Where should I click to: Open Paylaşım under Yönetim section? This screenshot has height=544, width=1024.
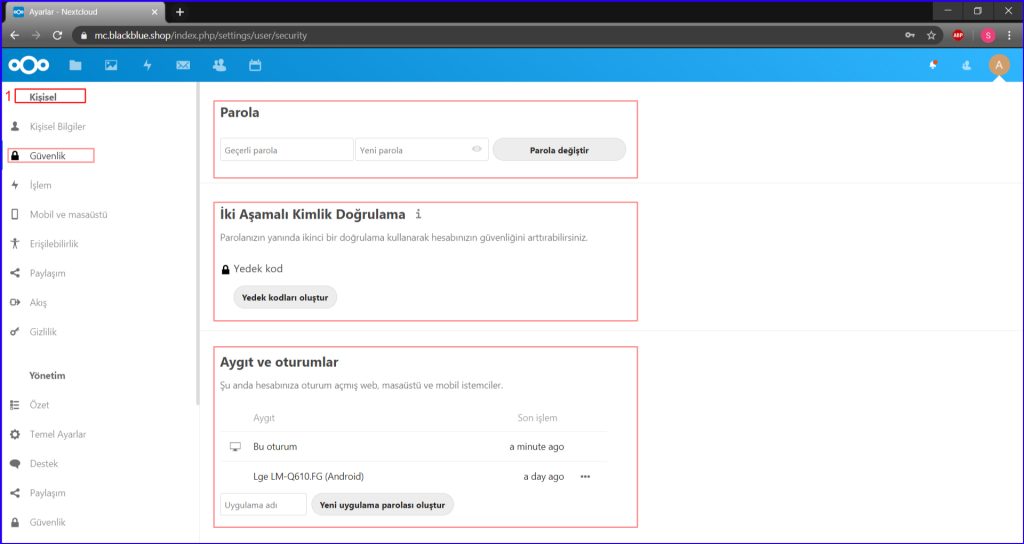[x=48, y=493]
